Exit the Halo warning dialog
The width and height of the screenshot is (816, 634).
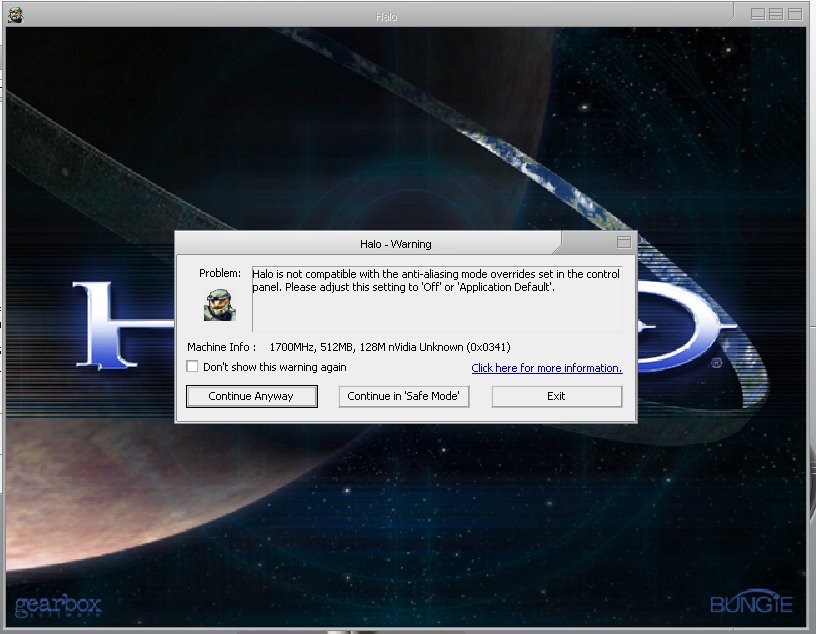[x=556, y=397]
